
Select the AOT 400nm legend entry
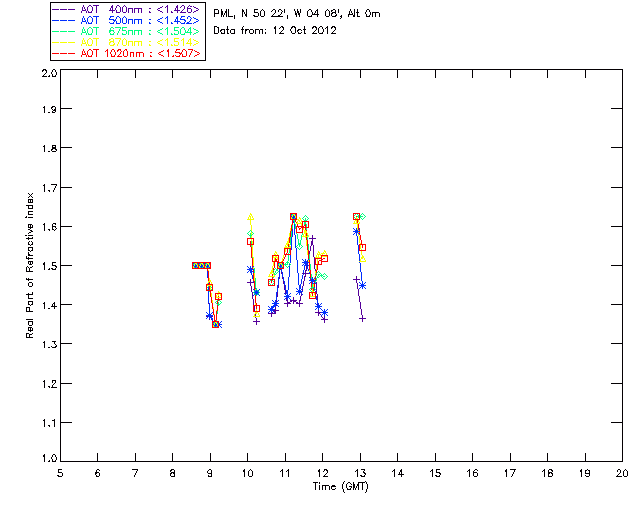pyautogui.click(x=126, y=9)
